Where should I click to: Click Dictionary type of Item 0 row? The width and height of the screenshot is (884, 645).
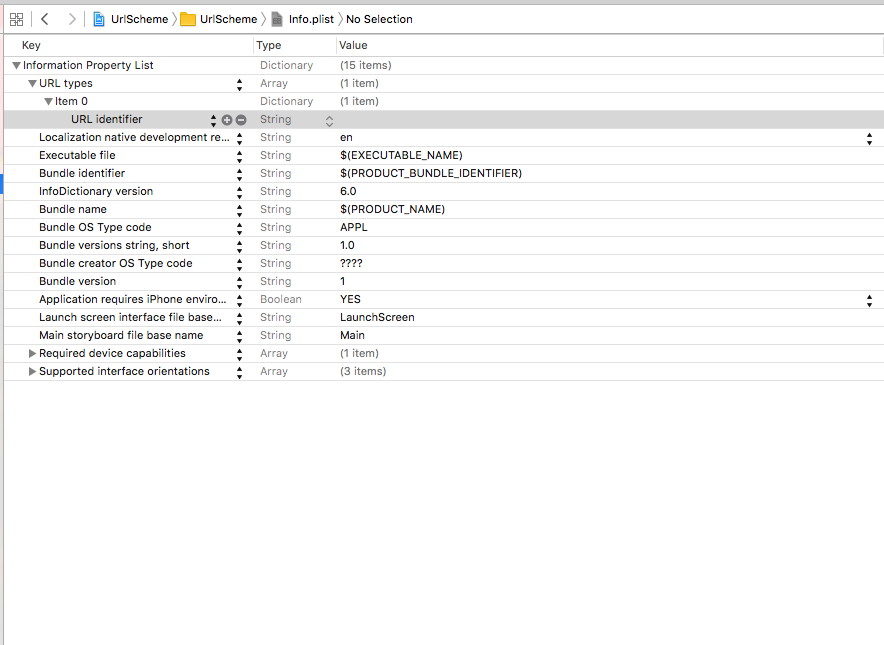(x=286, y=101)
